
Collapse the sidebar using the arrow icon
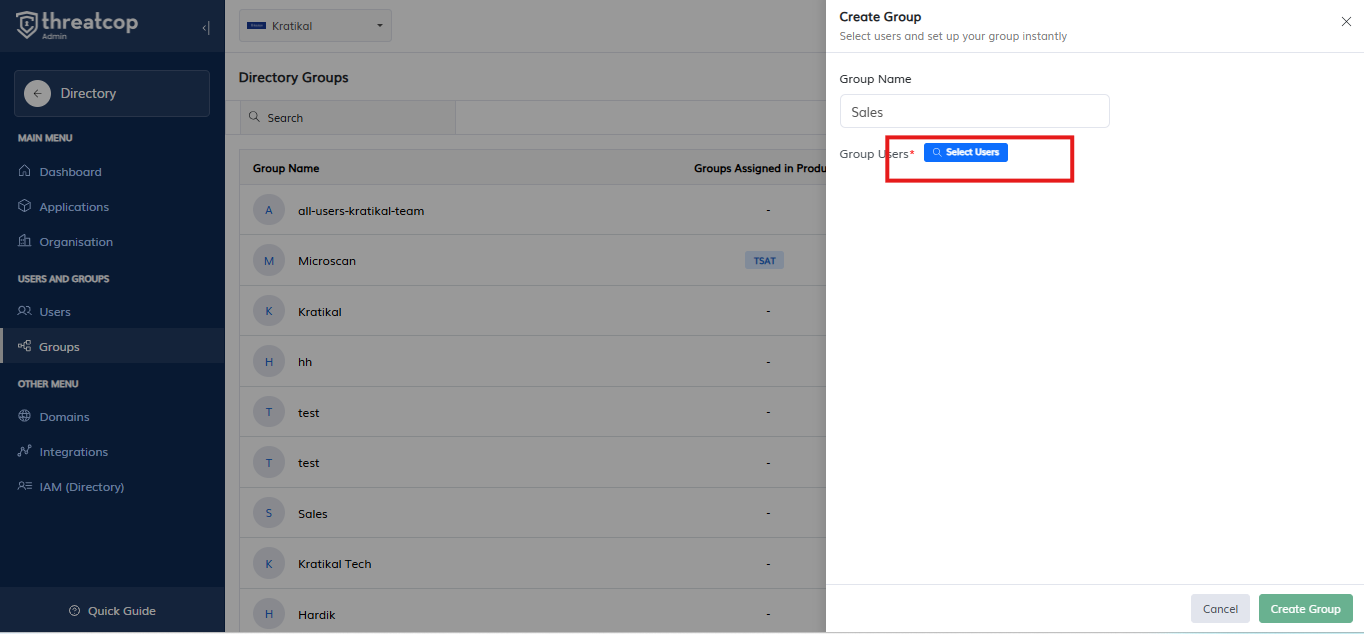pyautogui.click(x=206, y=28)
